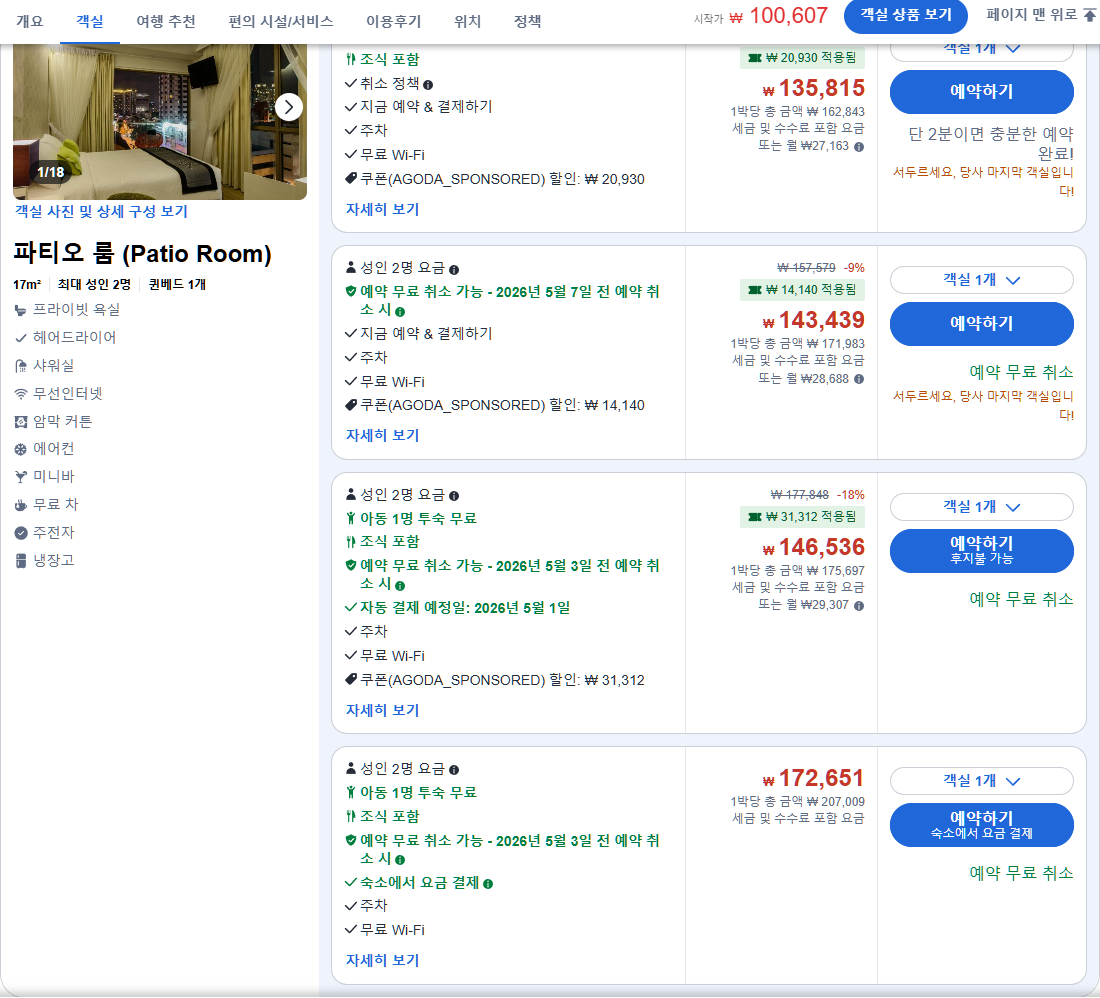Open 자세히 보기 under ₩14,140 coupon offer
The width and height of the screenshot is (1100, 998).
tap(382, 435)
